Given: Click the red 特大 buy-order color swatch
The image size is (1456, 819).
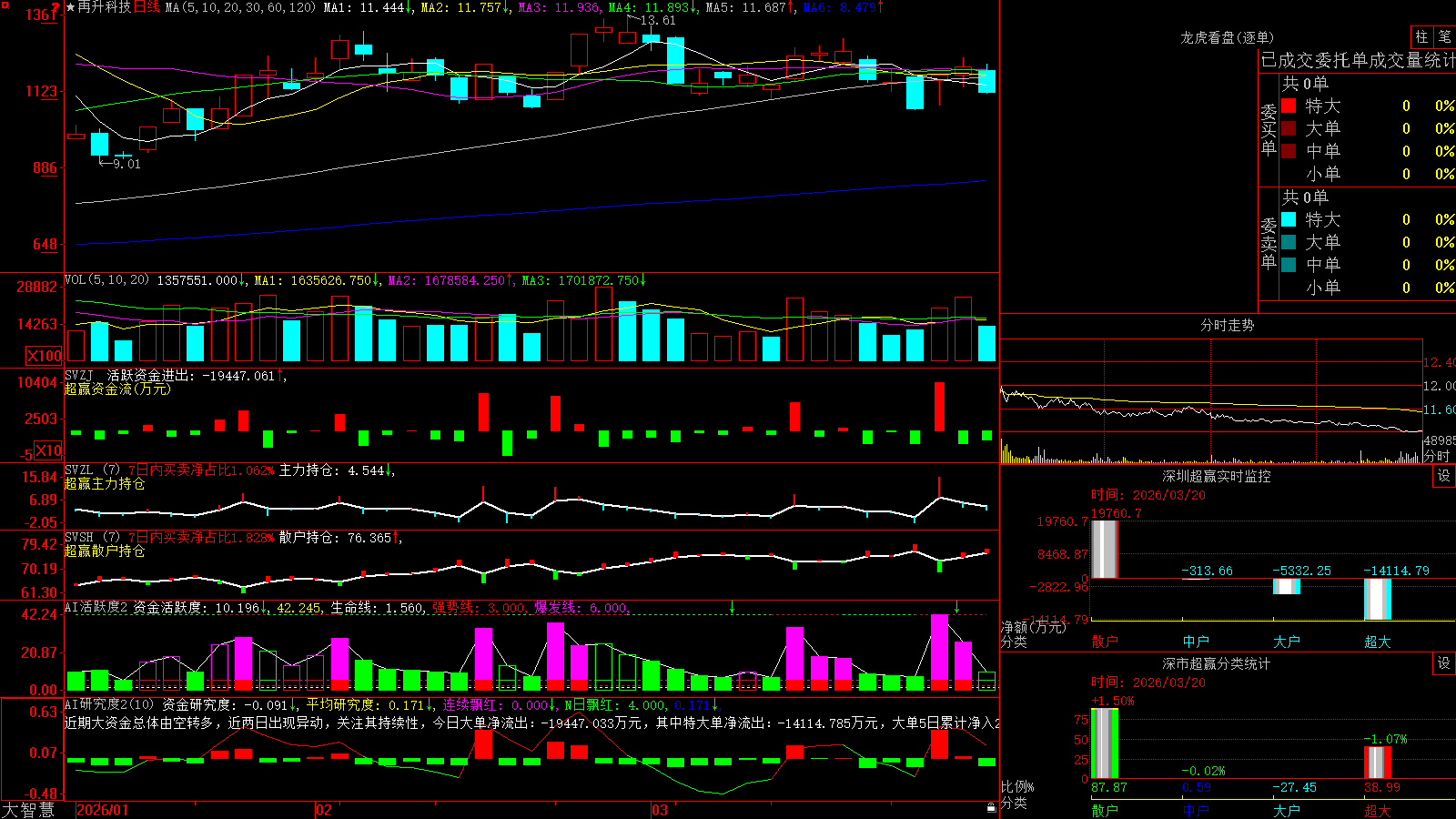Looking at the screenshot, I should [x=1289, y=106].
